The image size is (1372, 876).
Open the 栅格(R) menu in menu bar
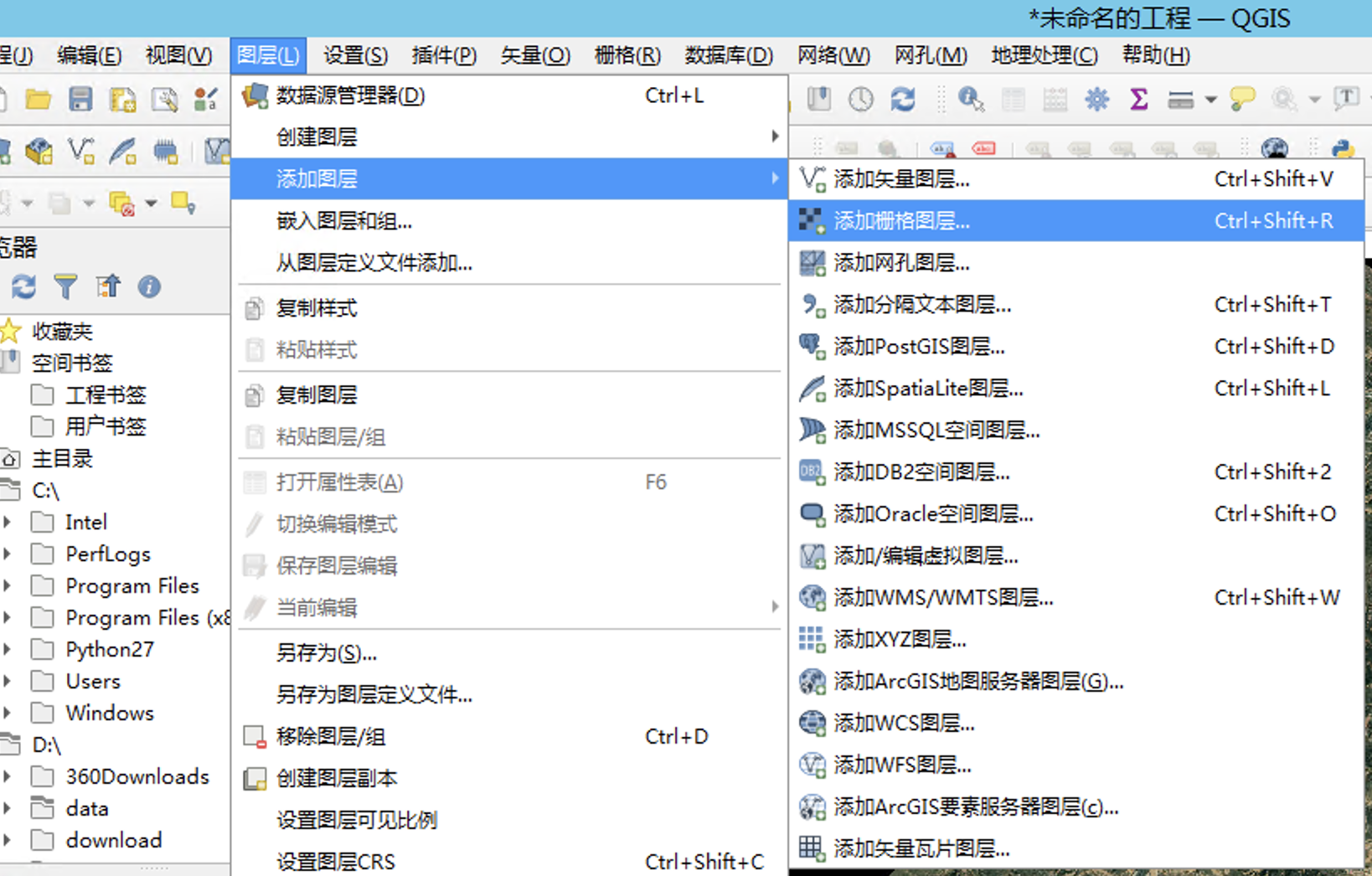coord(627,55)
